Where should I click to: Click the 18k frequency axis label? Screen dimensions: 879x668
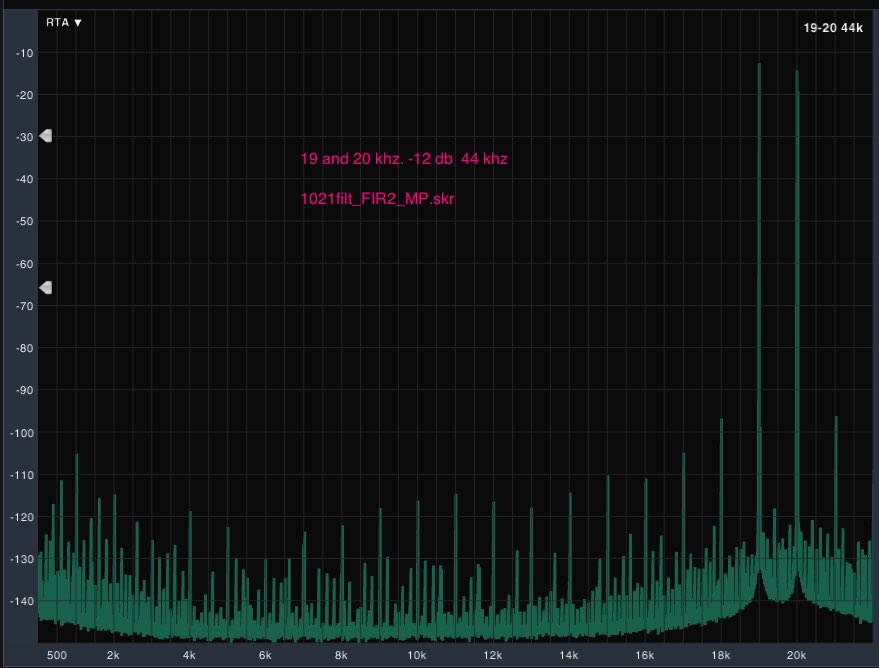click(720, 655)
